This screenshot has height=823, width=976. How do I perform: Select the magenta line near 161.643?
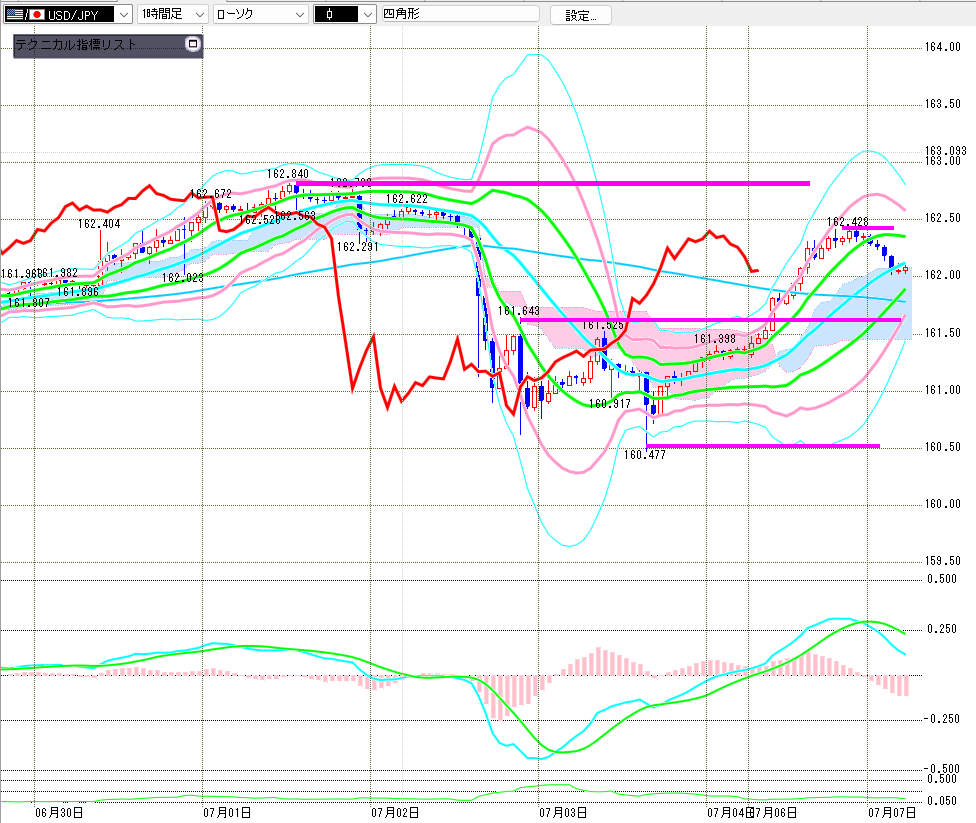tap(710, 320)
